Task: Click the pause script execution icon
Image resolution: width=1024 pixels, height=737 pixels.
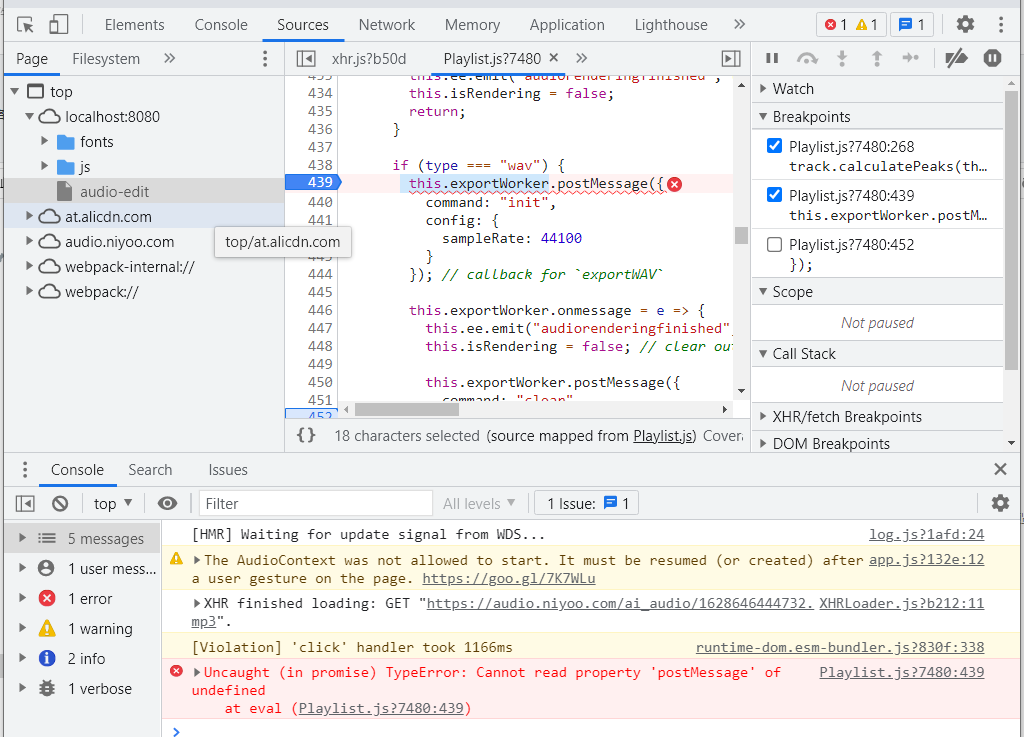Action: click(x=771, y=58)
